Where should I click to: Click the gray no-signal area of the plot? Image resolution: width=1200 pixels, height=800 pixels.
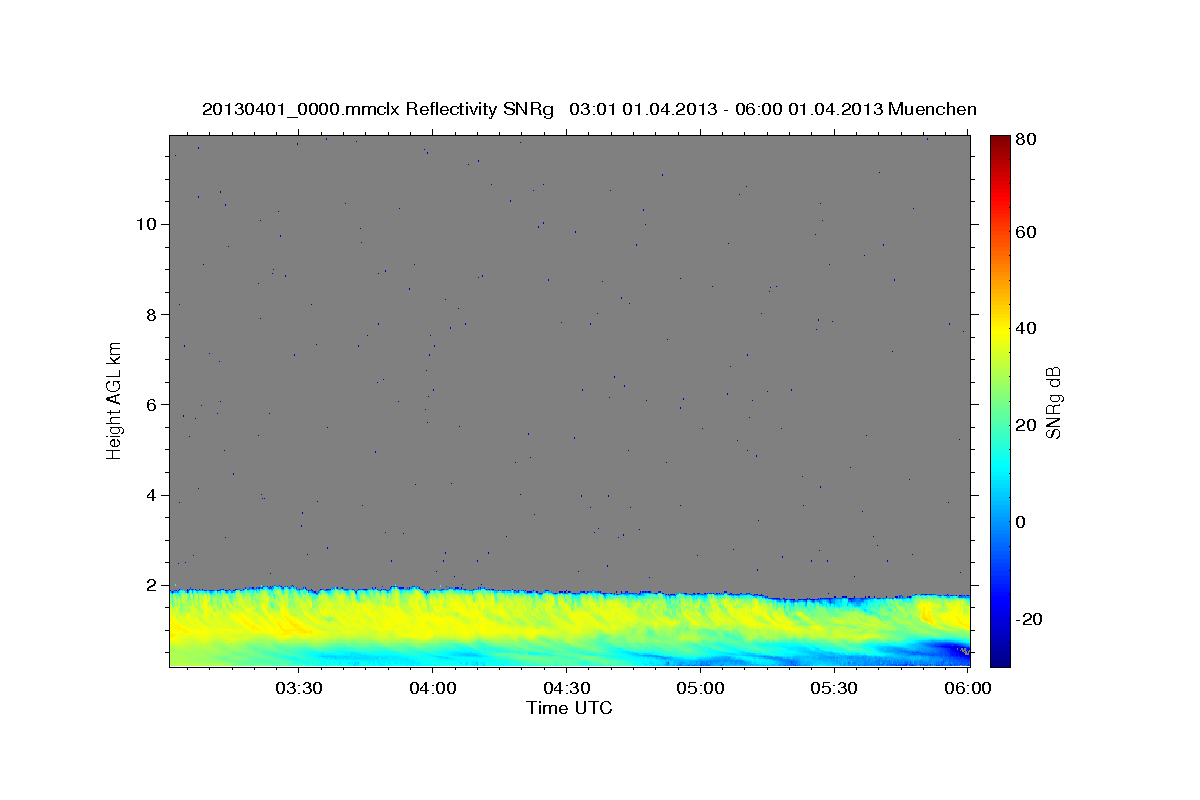[570, 360]
